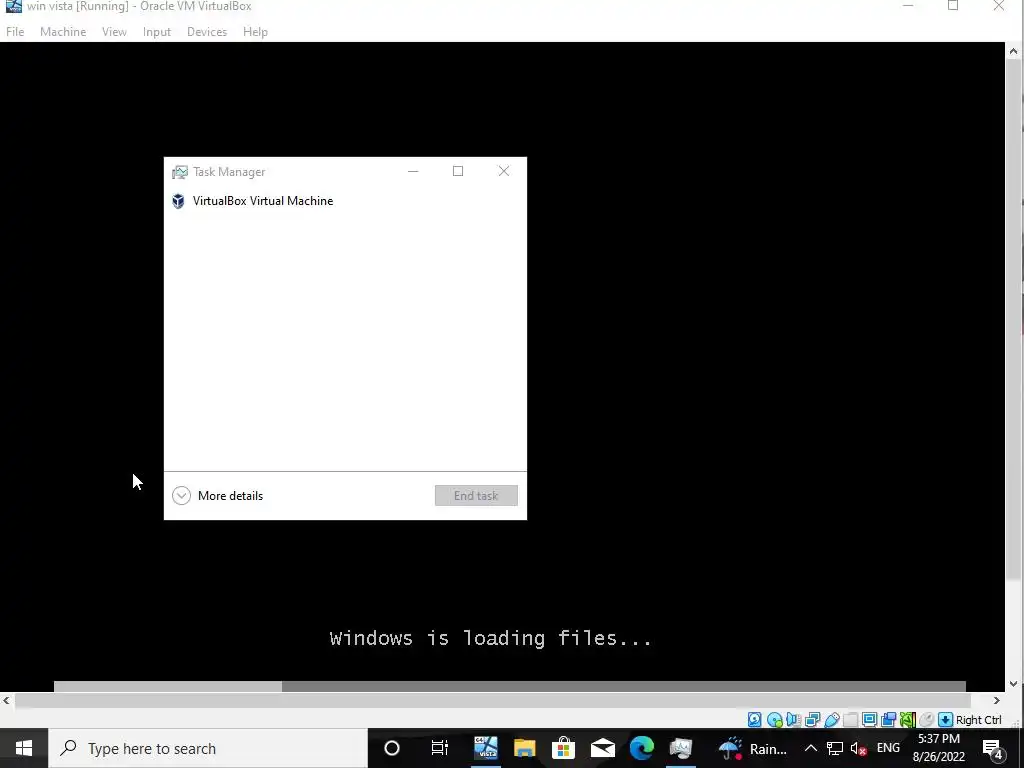
Task: Maximize the Task Manager window
Action: tap(458, 171)
